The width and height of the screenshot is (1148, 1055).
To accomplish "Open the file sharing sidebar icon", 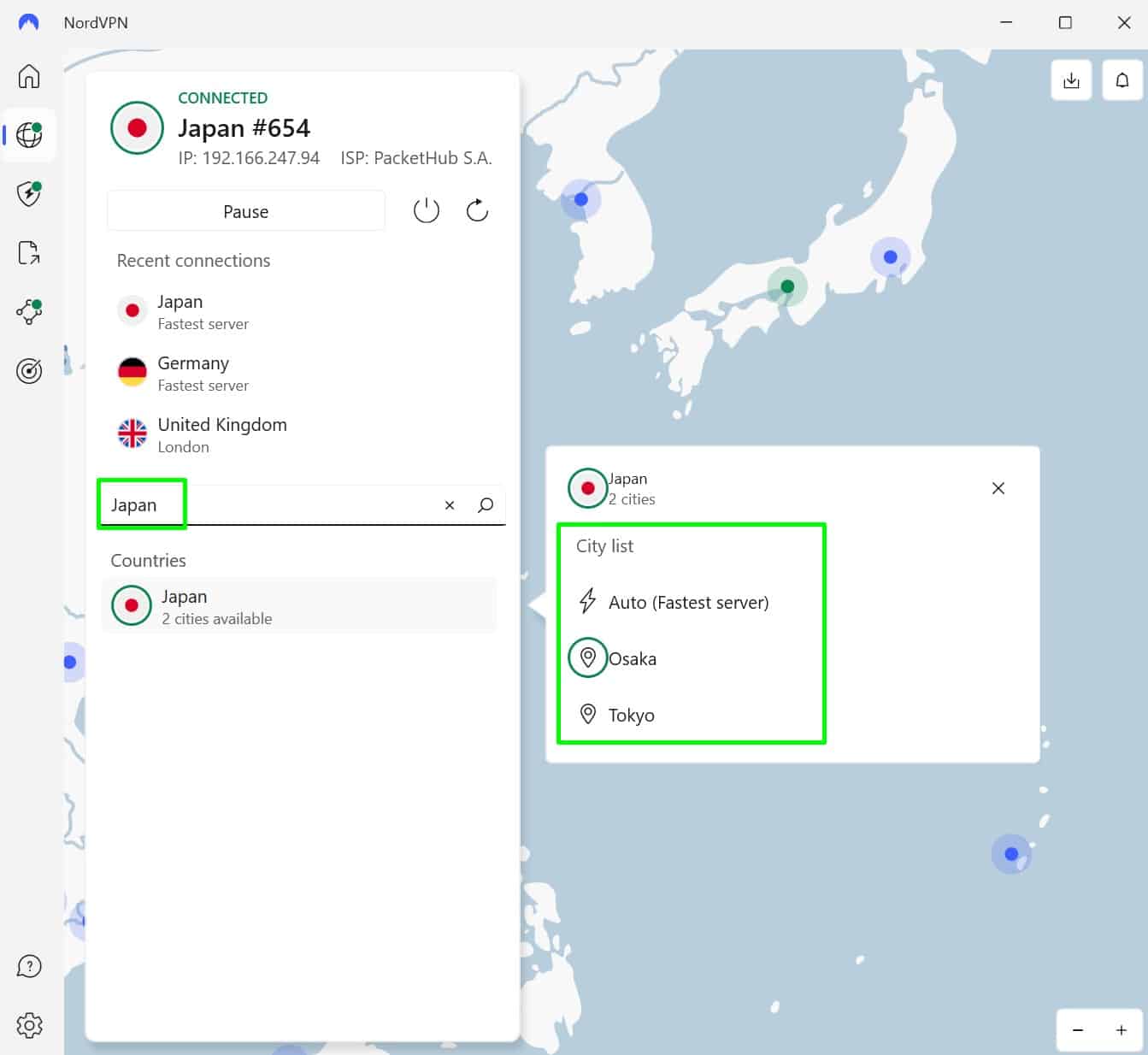I will click(x=29, y=252).
